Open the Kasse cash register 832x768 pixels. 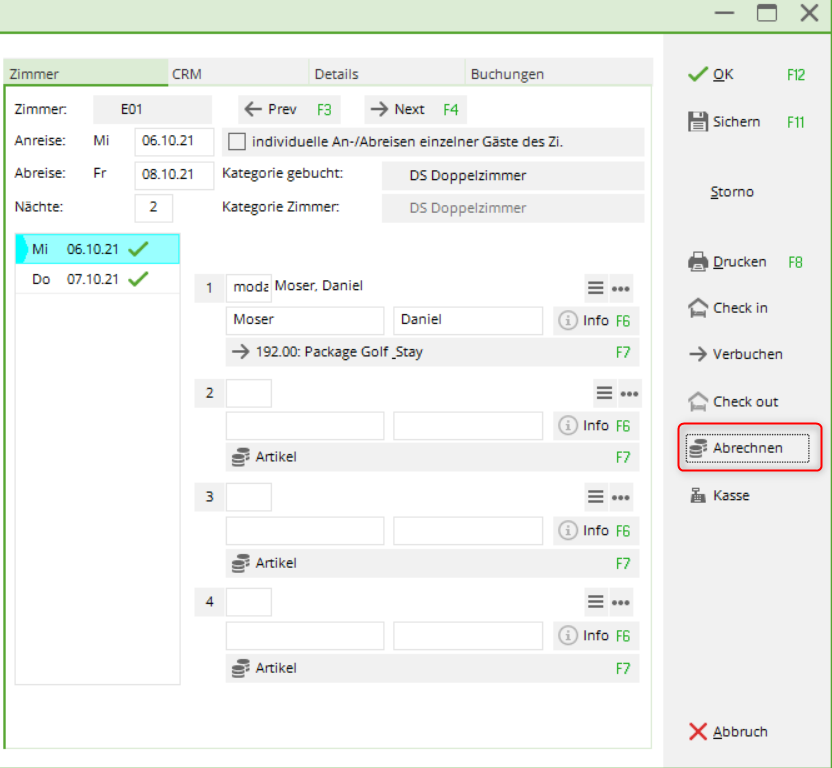tap(698, 496)
